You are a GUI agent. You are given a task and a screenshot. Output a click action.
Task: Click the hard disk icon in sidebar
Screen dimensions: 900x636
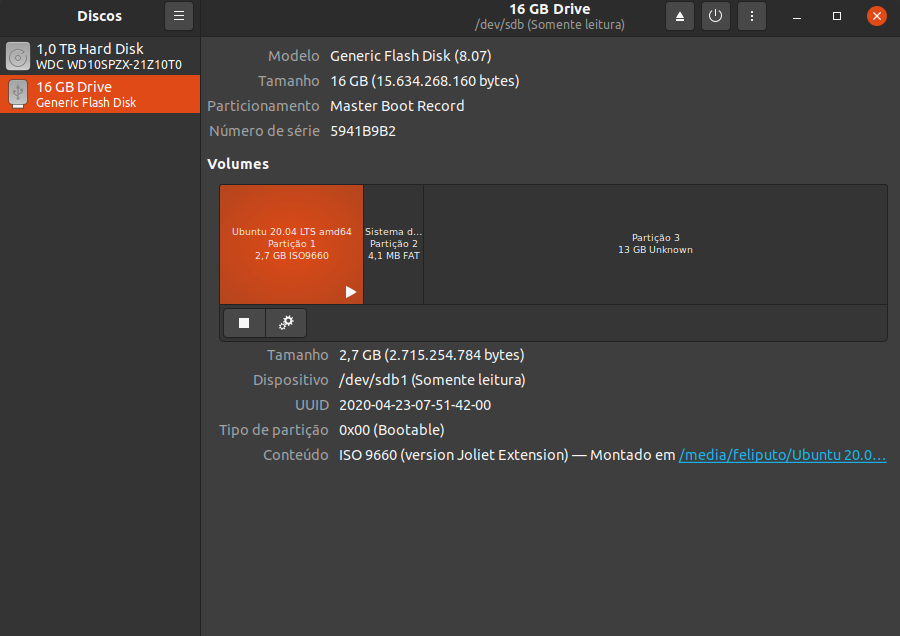tap(18, 56)
